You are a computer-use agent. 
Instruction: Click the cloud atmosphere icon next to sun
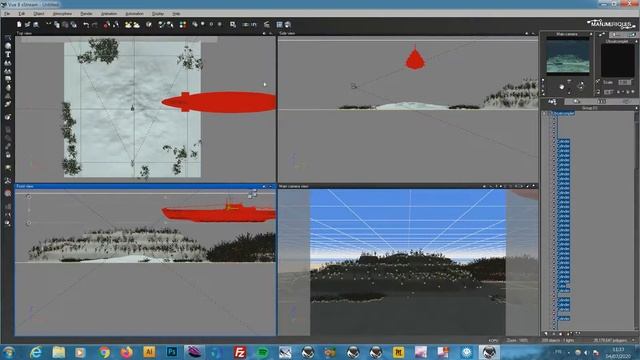point(136,24)
